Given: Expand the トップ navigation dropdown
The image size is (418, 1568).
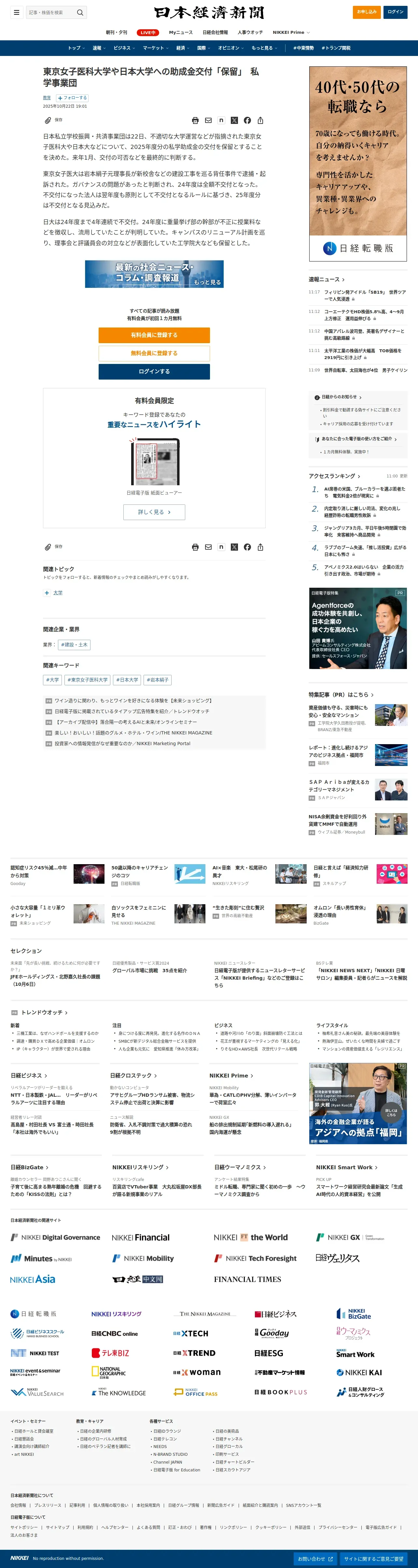Looking at the screenshot, I should (x=76, y=48).
